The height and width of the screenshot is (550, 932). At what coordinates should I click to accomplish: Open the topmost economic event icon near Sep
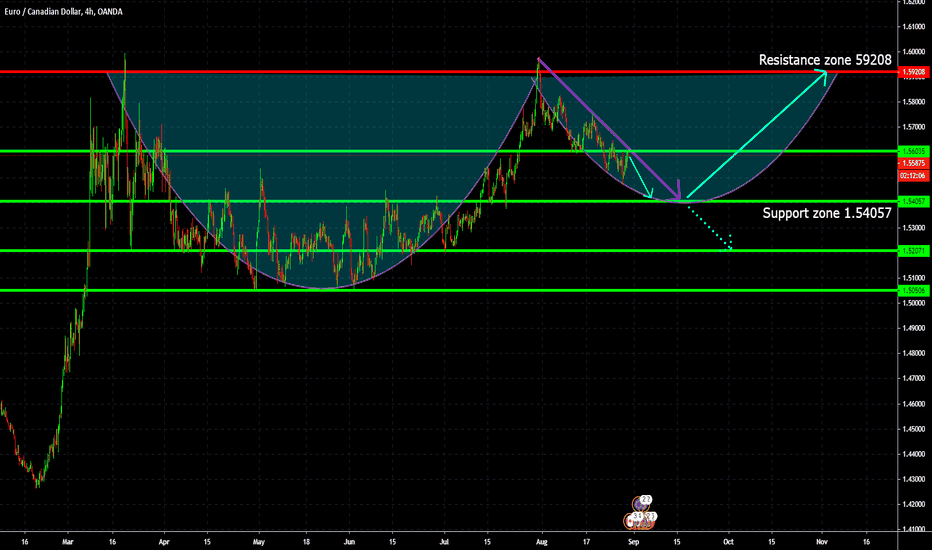point(642,503)
